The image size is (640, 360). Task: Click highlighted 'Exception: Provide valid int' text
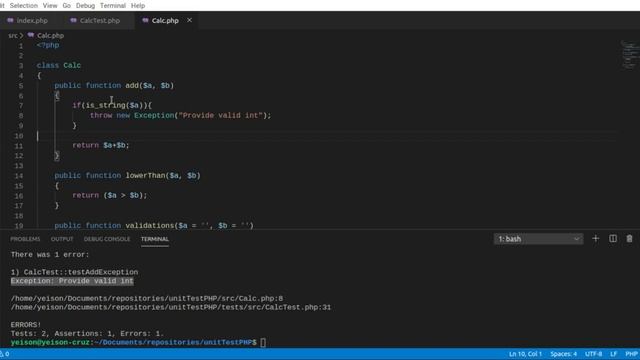coord(72,281)
